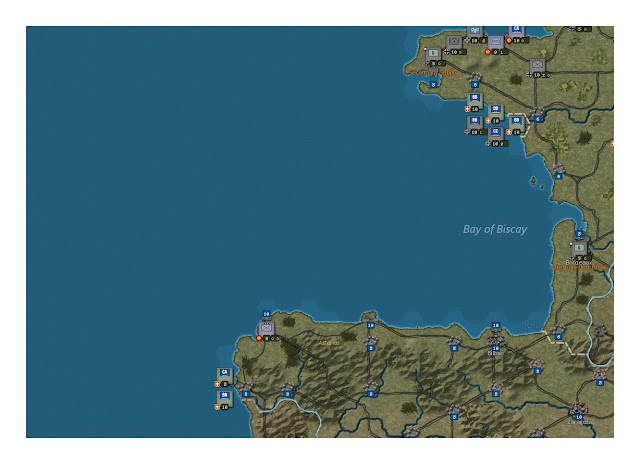This screenshot has height=464, width=640.
Task: Click the port marker just north of Bordeaux
Action: pos(579,234)
